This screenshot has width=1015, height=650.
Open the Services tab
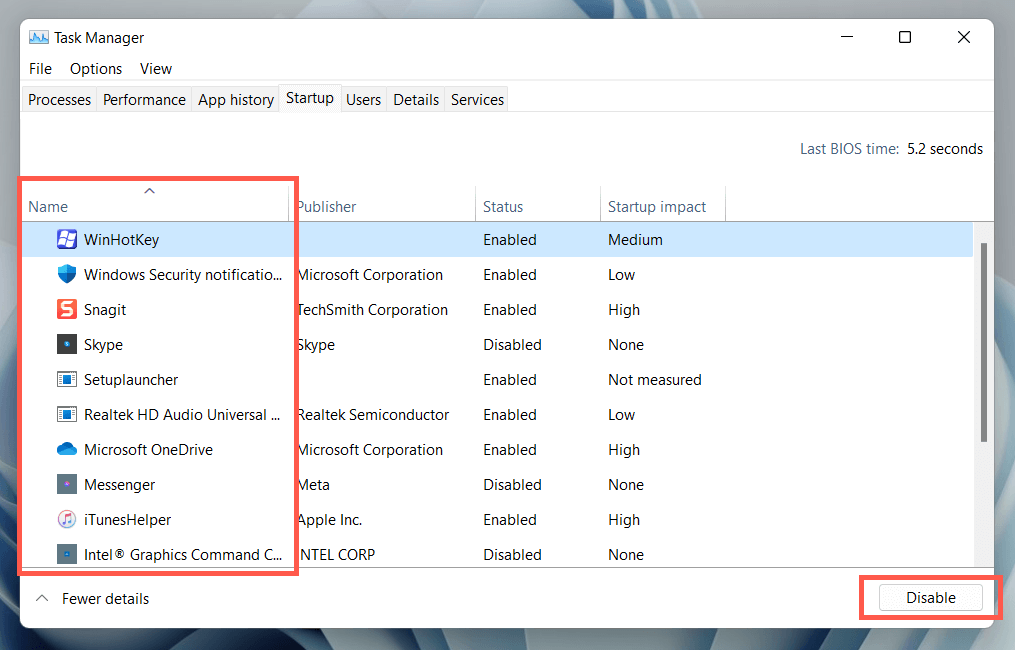(477, 100)
